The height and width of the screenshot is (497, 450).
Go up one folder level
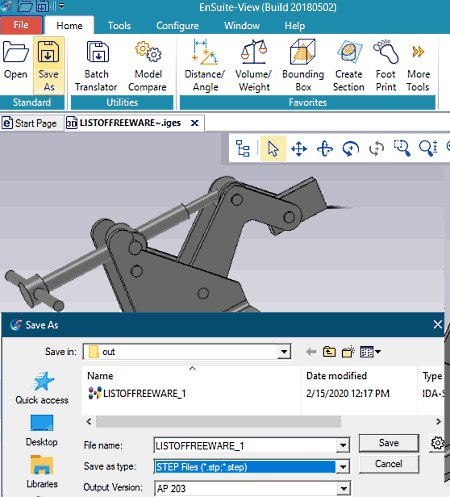click(x=329, y=352)
